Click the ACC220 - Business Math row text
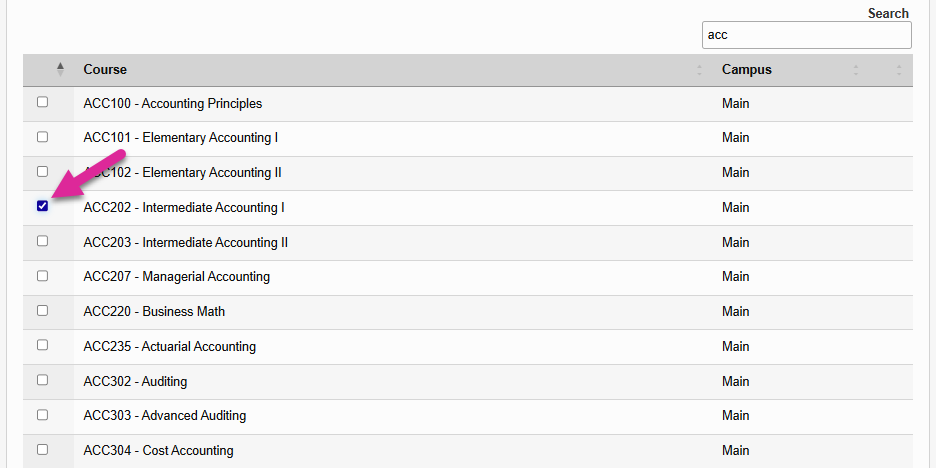 tap(154, 311)
